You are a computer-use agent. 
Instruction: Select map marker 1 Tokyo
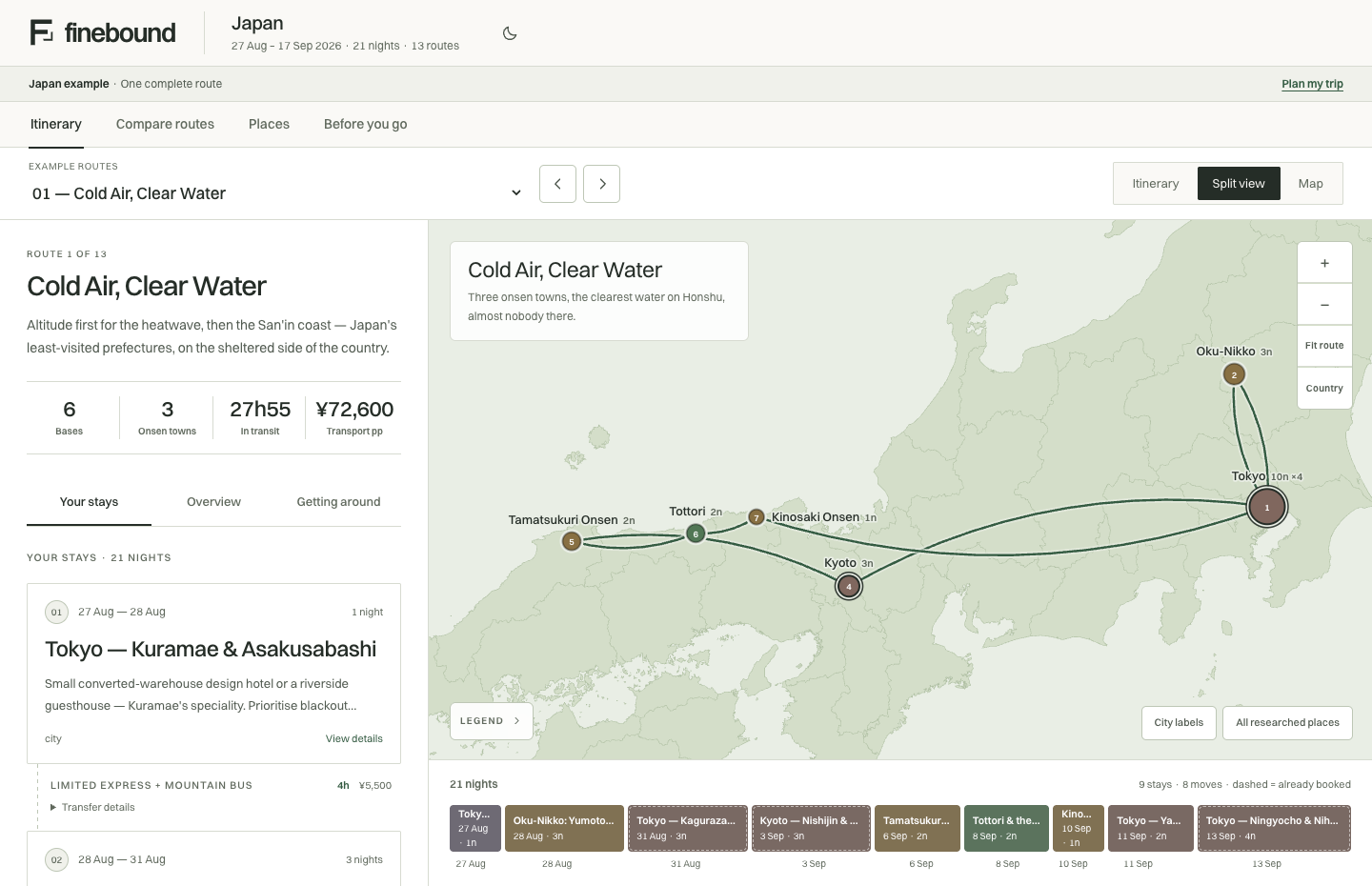1267,507
